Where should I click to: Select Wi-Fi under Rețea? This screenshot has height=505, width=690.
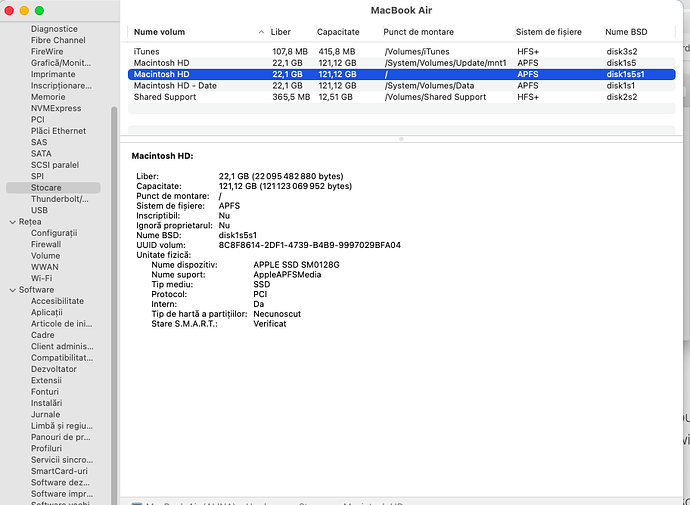(x=42, y=278)
